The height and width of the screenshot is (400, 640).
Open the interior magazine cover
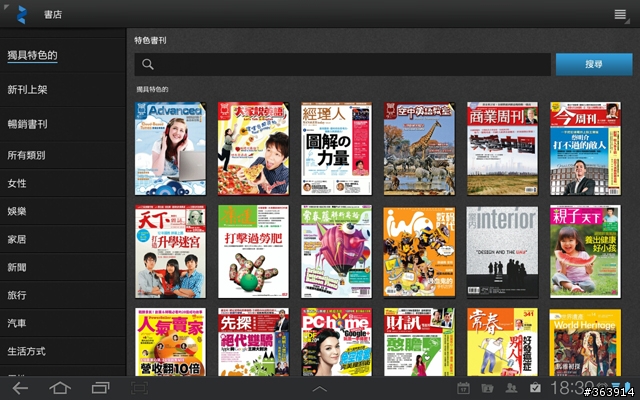pyautogui.click(x=502, y=252)
